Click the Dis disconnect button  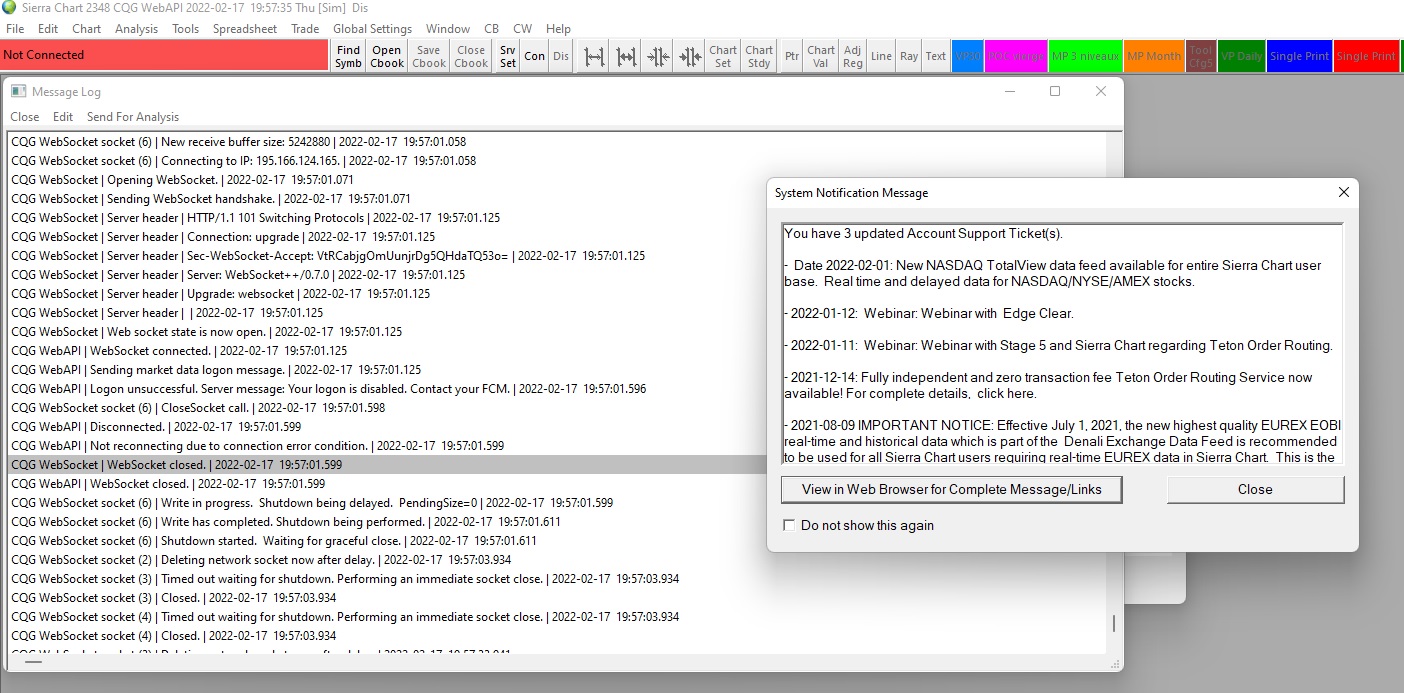tap(561, 56)
